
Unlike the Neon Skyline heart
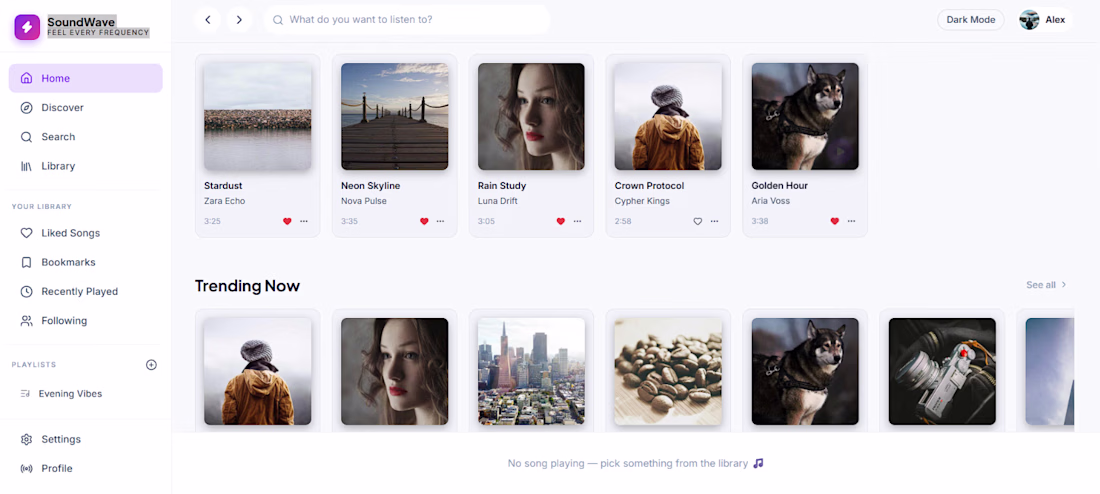pos(424,221)
